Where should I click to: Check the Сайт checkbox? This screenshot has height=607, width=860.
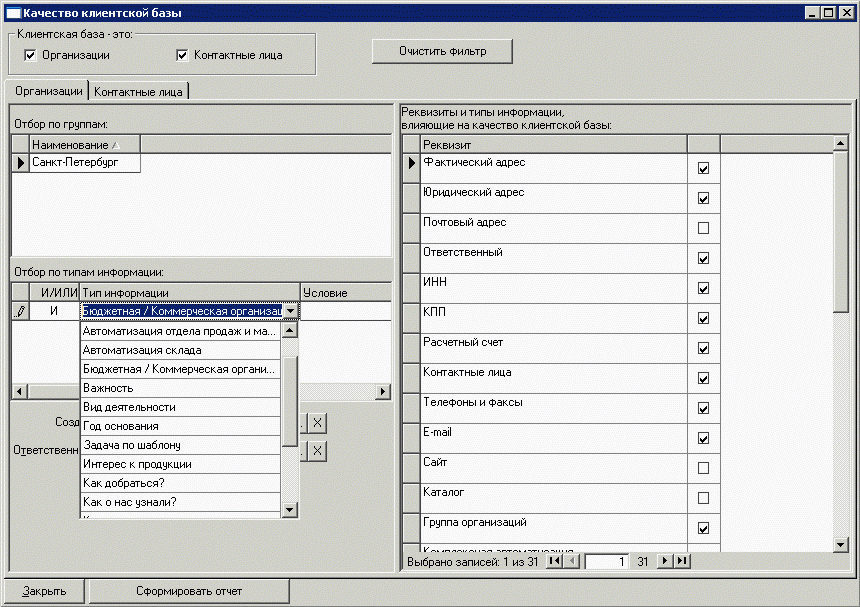703,468
